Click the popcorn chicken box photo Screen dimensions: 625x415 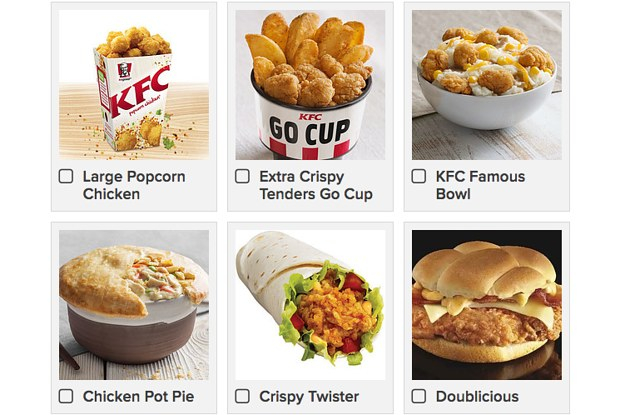134,85
